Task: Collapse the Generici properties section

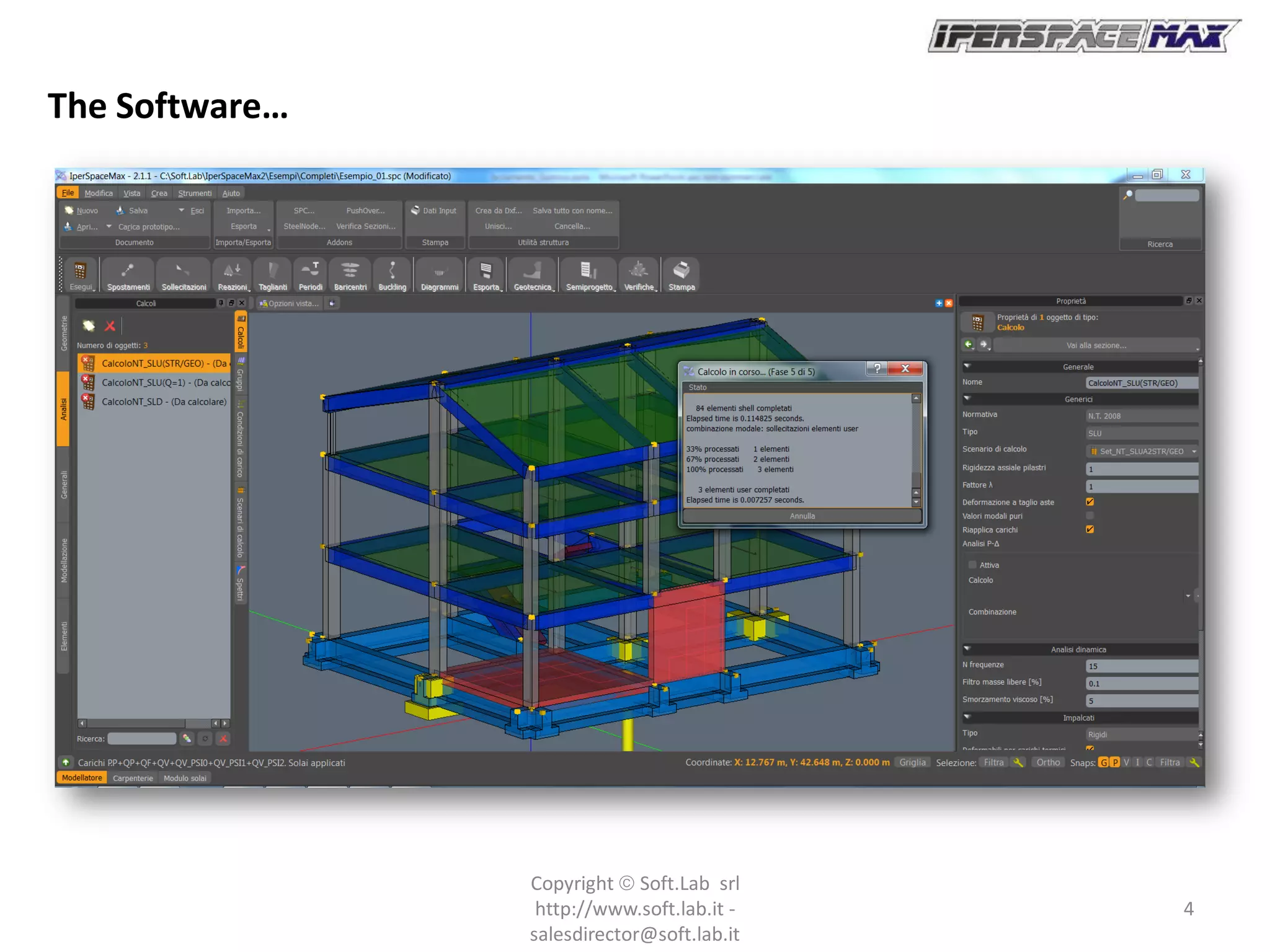Action: pyautogui.click(x=967, y=399)
